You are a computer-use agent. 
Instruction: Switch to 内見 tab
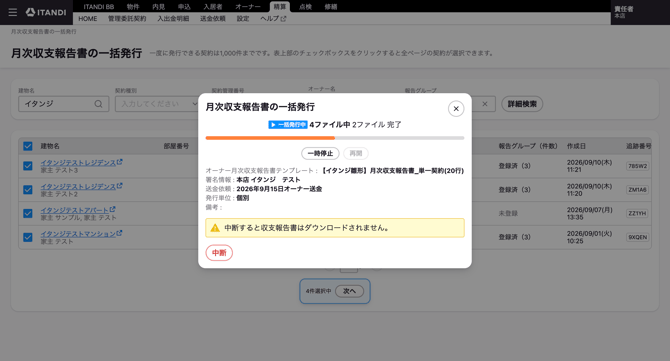[159, 7]
